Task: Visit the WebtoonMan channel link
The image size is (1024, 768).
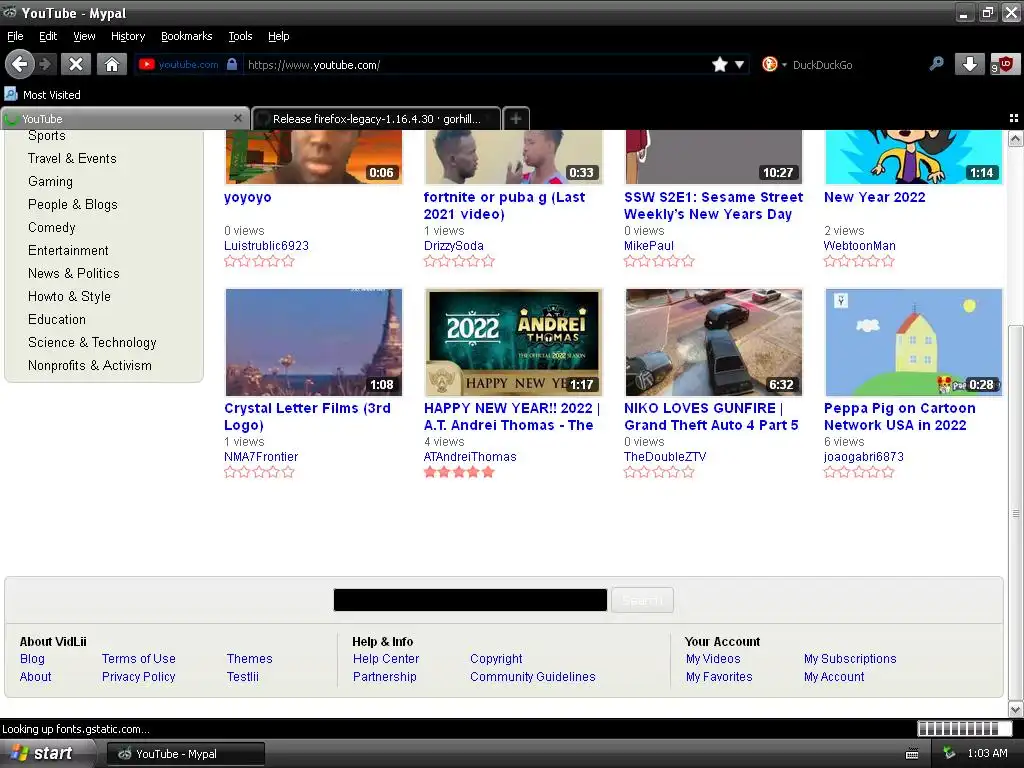Action: (859, 246)
